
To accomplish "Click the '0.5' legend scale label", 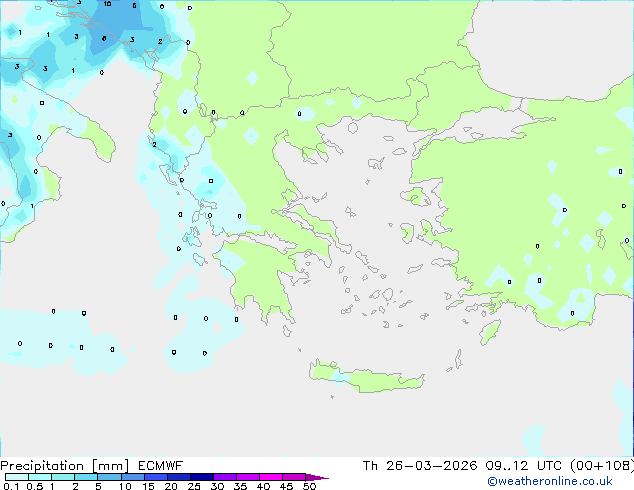I will [35, 486].
